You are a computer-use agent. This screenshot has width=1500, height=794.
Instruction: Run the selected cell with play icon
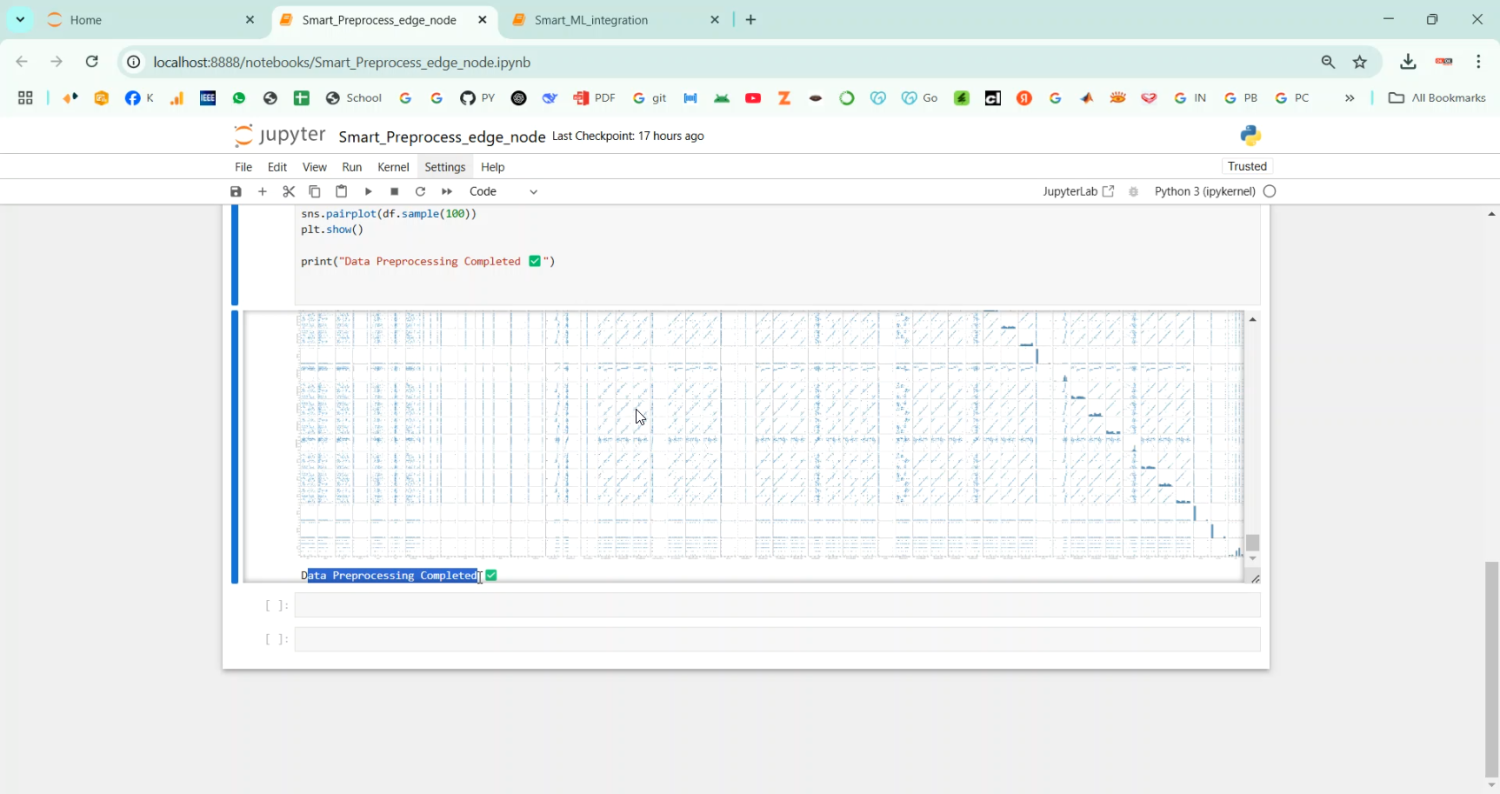point(368,191)
